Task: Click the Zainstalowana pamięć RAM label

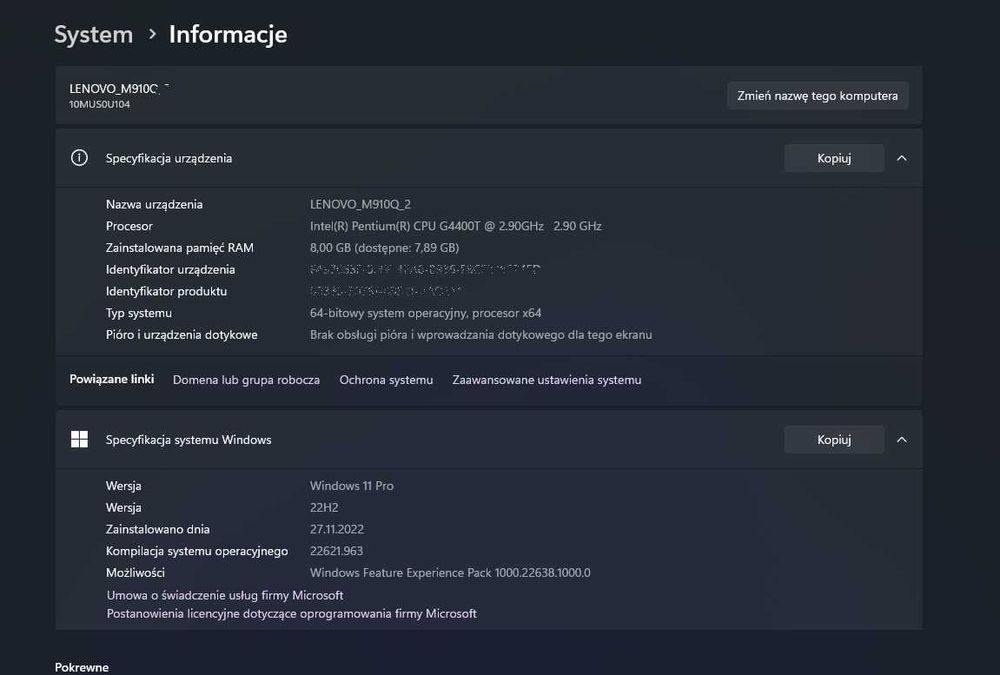Action: tap(180, 248)
